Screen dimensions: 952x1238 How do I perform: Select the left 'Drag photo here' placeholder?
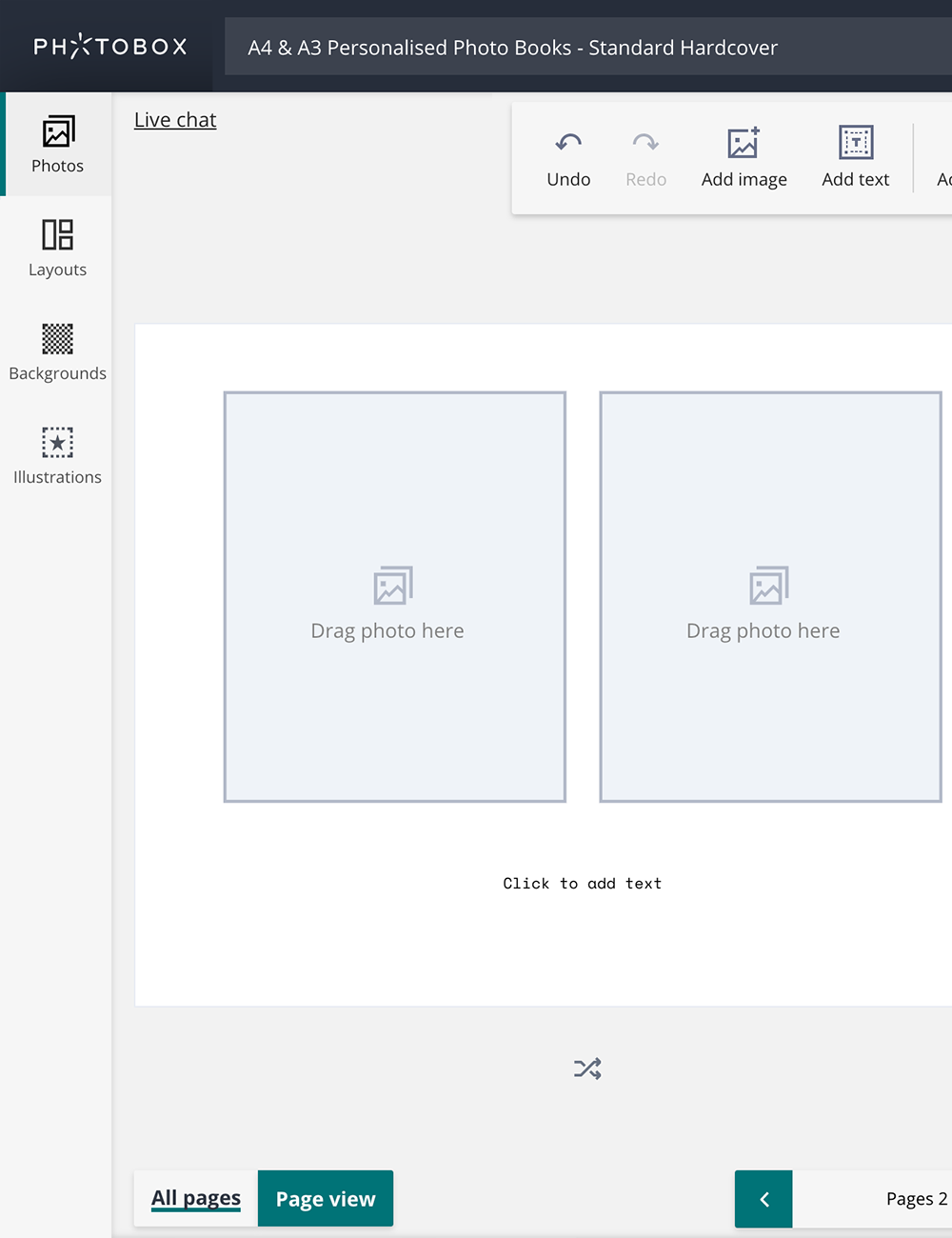click(395, 597)
